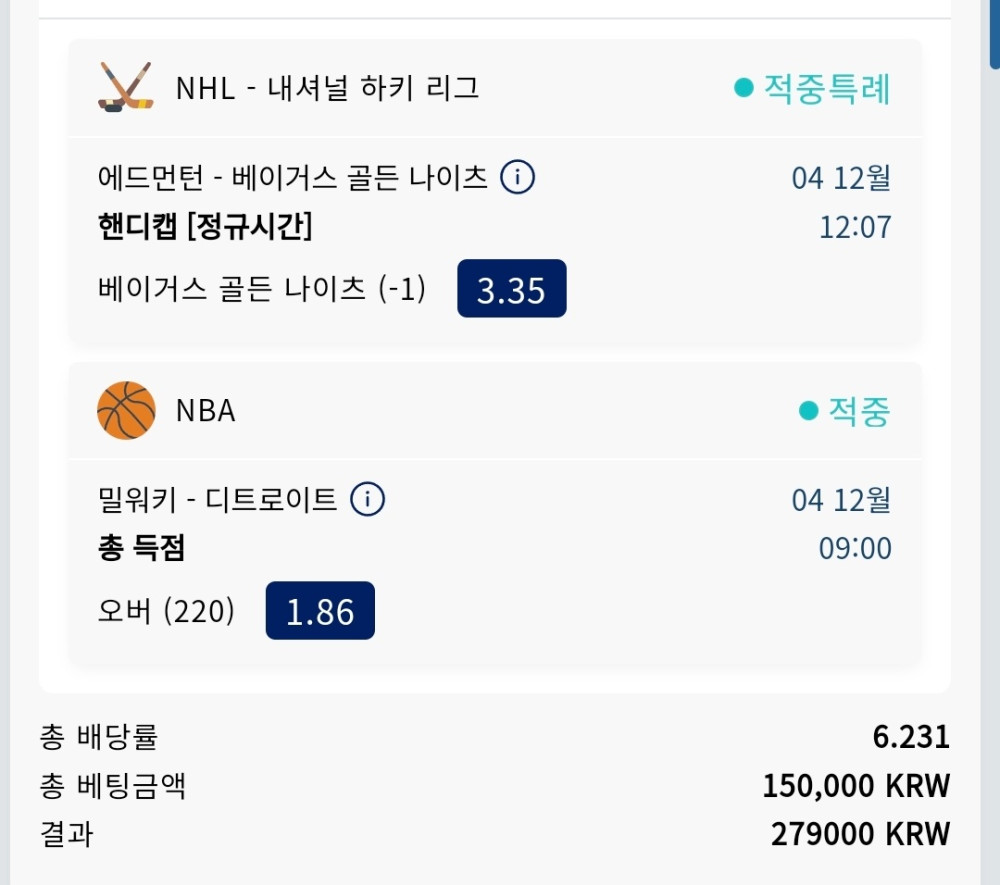Select the 적중 status on NBA bet
This screenshot has width=1000, height=885.
pos(858,411)
